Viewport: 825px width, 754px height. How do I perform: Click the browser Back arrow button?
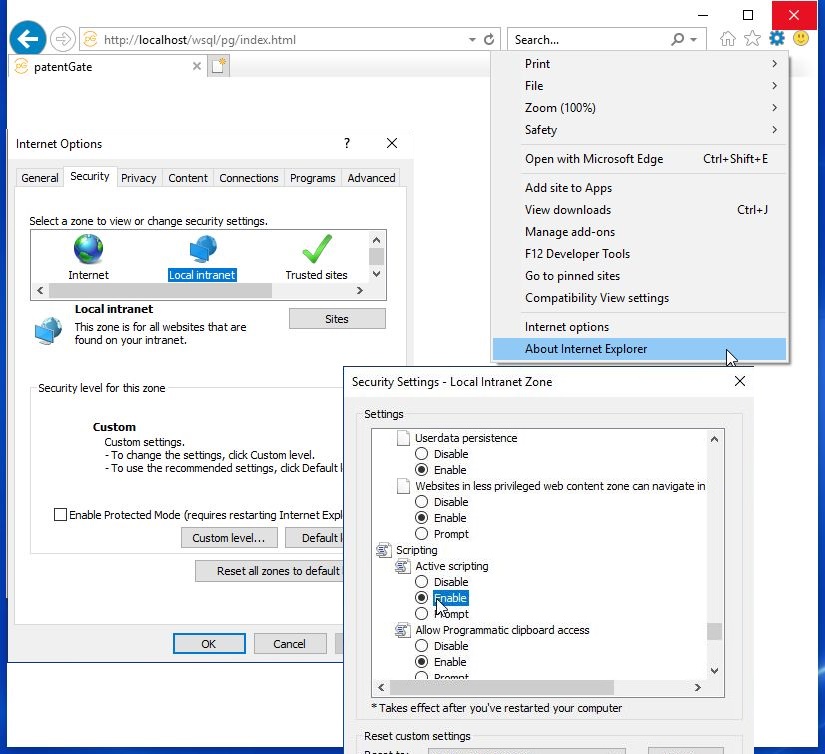27,38
